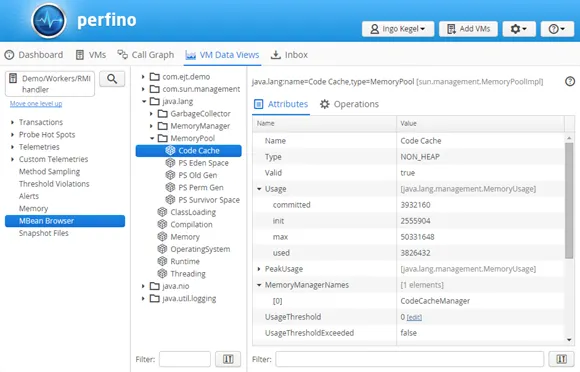This screenshot has width=580, height=372.
Task: Expand the java.util.logging folder
Action: [143, 298]
